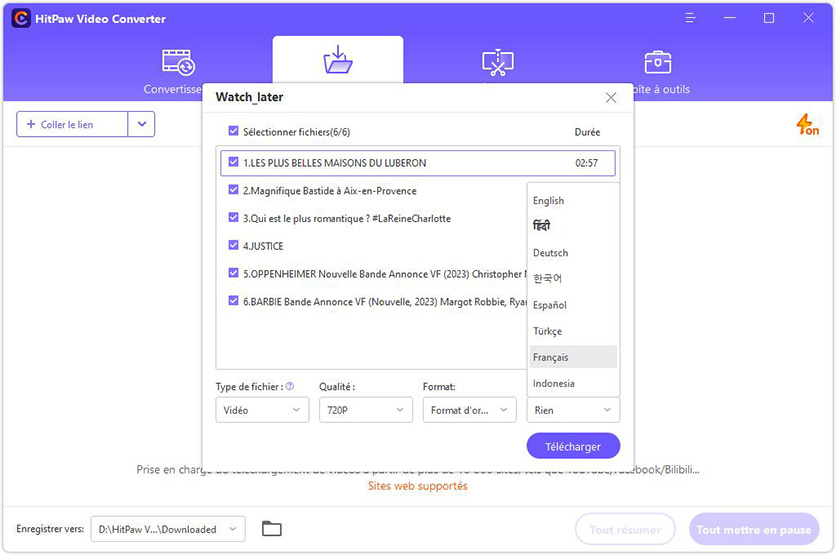Open the Enregistrer vers path dropdown

coord(168,529)
